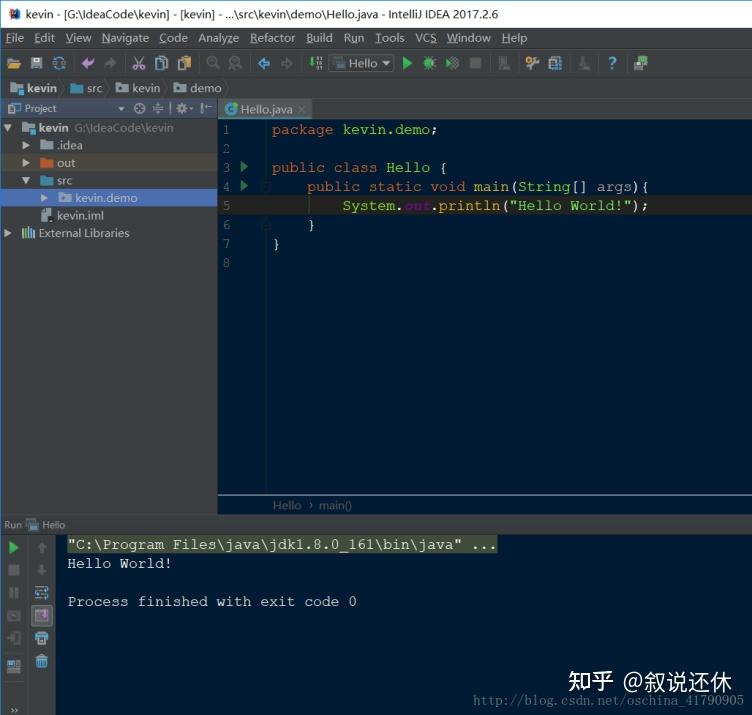Click the Open folder toolbar icon
Viewport: 752px width, 715px height.
[x=14, y=63]
